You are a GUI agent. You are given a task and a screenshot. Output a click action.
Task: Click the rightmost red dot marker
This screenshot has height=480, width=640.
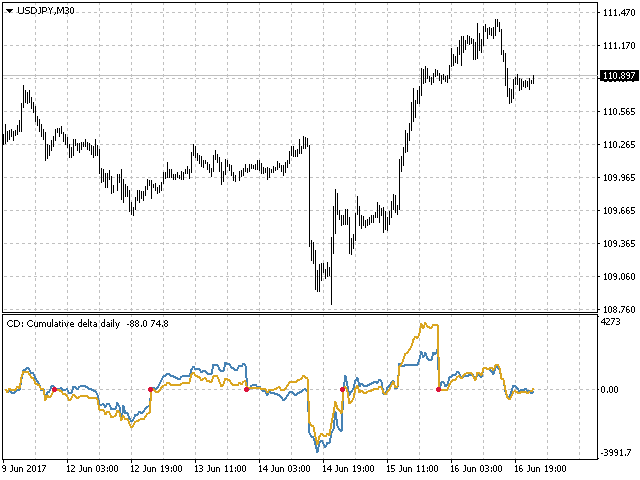click(x=439, y=389)
